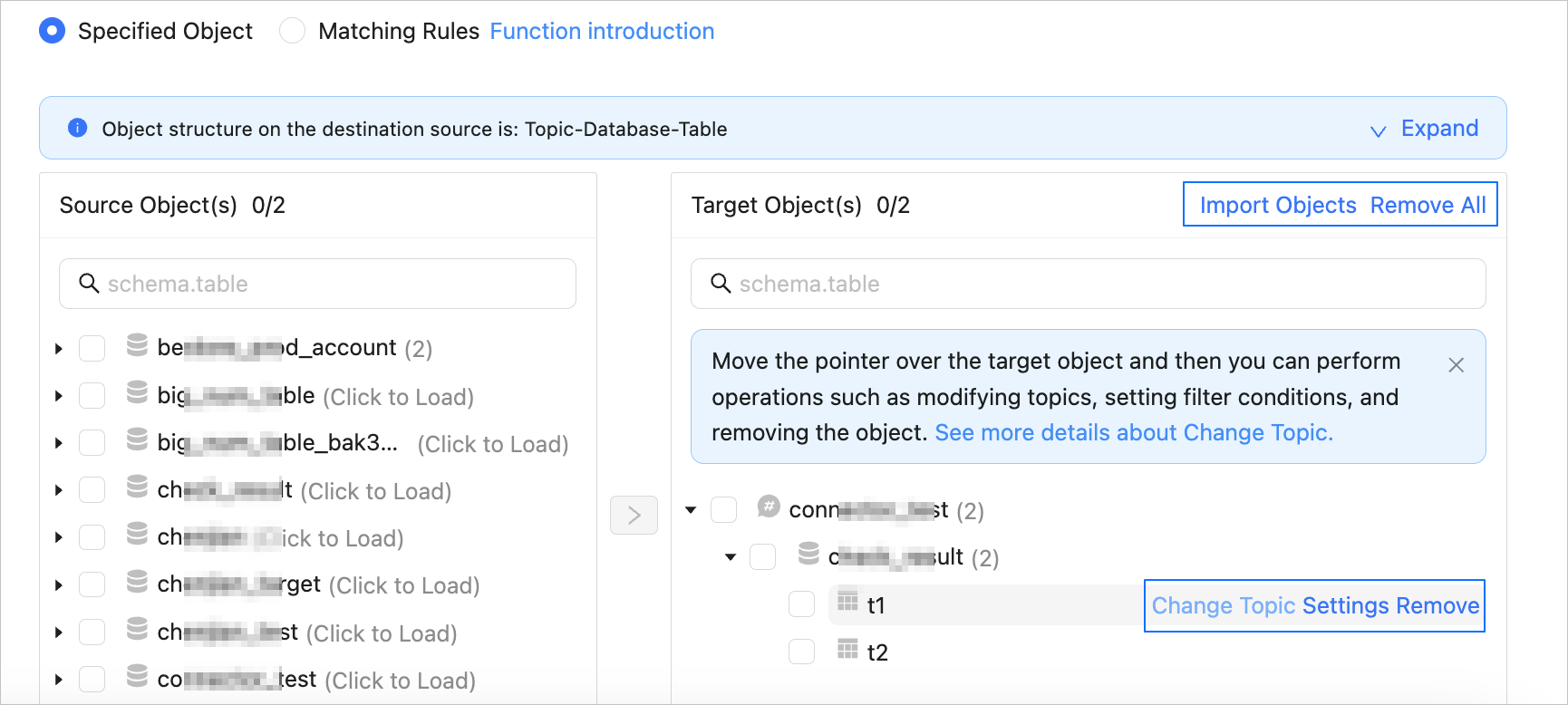This screenshot has width=1568, height=705.
Task: Open the Function introduction link
Action: [x=602, y=31]
